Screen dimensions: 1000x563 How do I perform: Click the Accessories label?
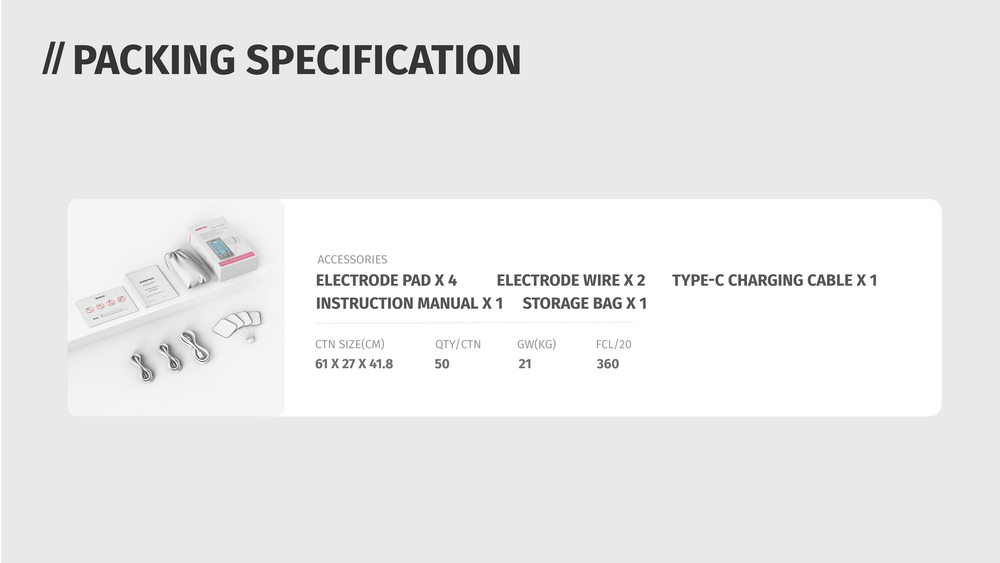352,260
